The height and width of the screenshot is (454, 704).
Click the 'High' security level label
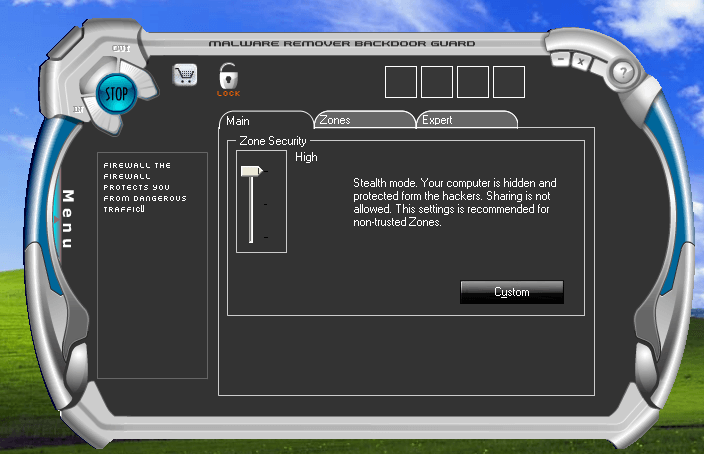[x=306, y=157]
